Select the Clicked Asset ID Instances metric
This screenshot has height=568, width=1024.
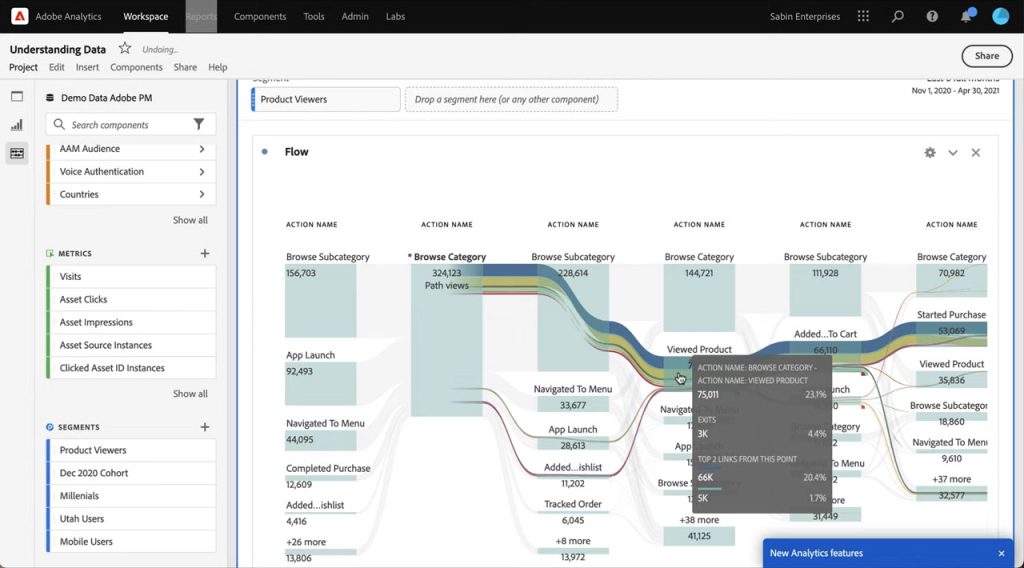point(131,368)
